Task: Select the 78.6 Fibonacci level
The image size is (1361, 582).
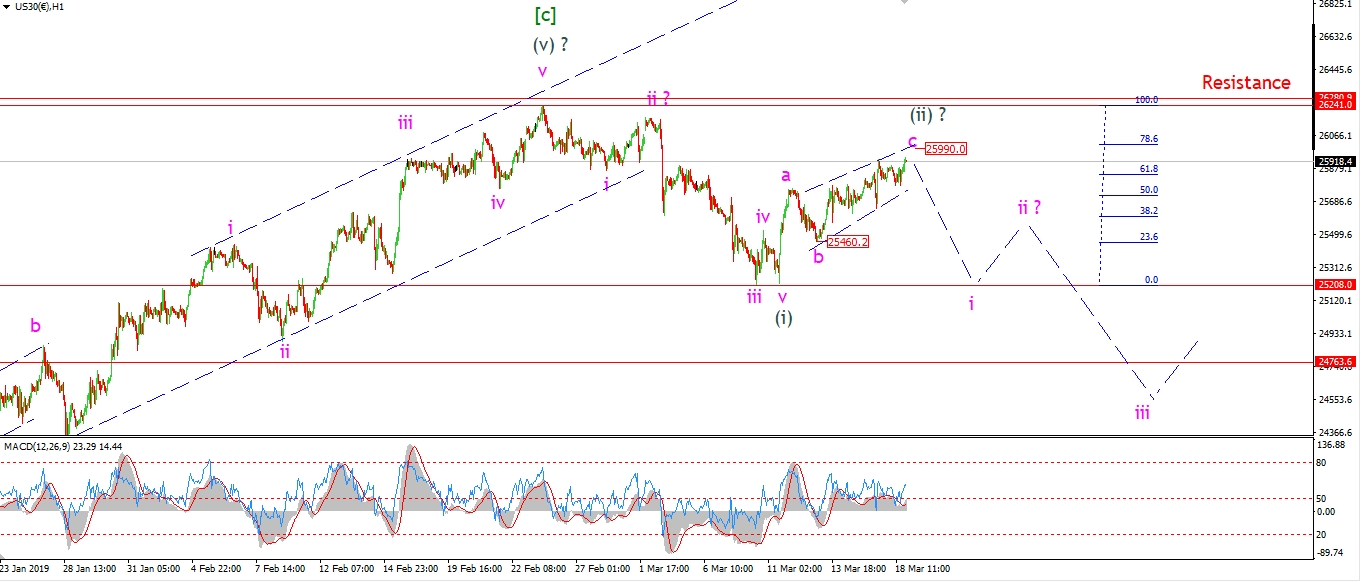Action: click(x=1148, y=140)
